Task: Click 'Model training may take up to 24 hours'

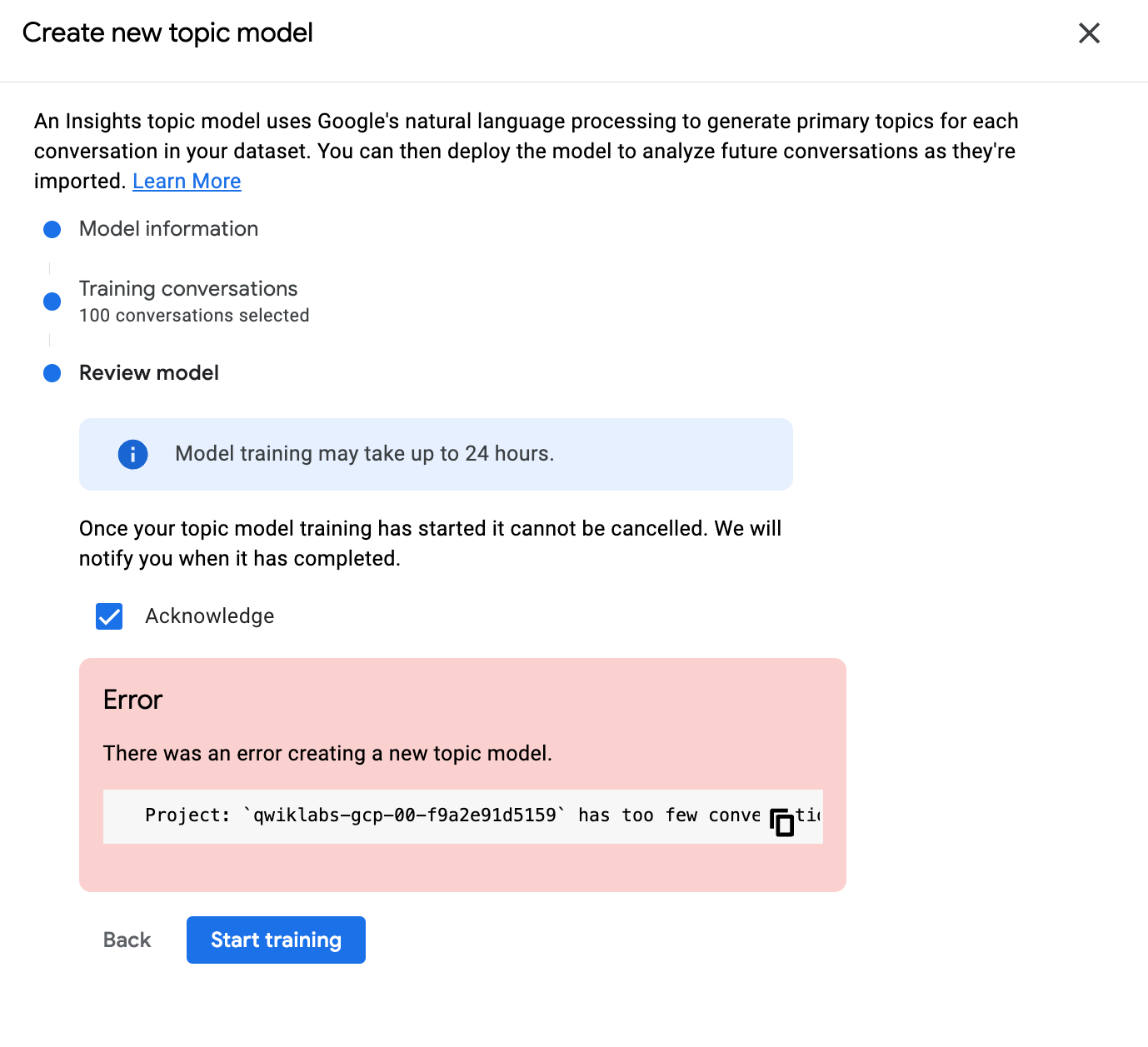Action: click(364, 454)
